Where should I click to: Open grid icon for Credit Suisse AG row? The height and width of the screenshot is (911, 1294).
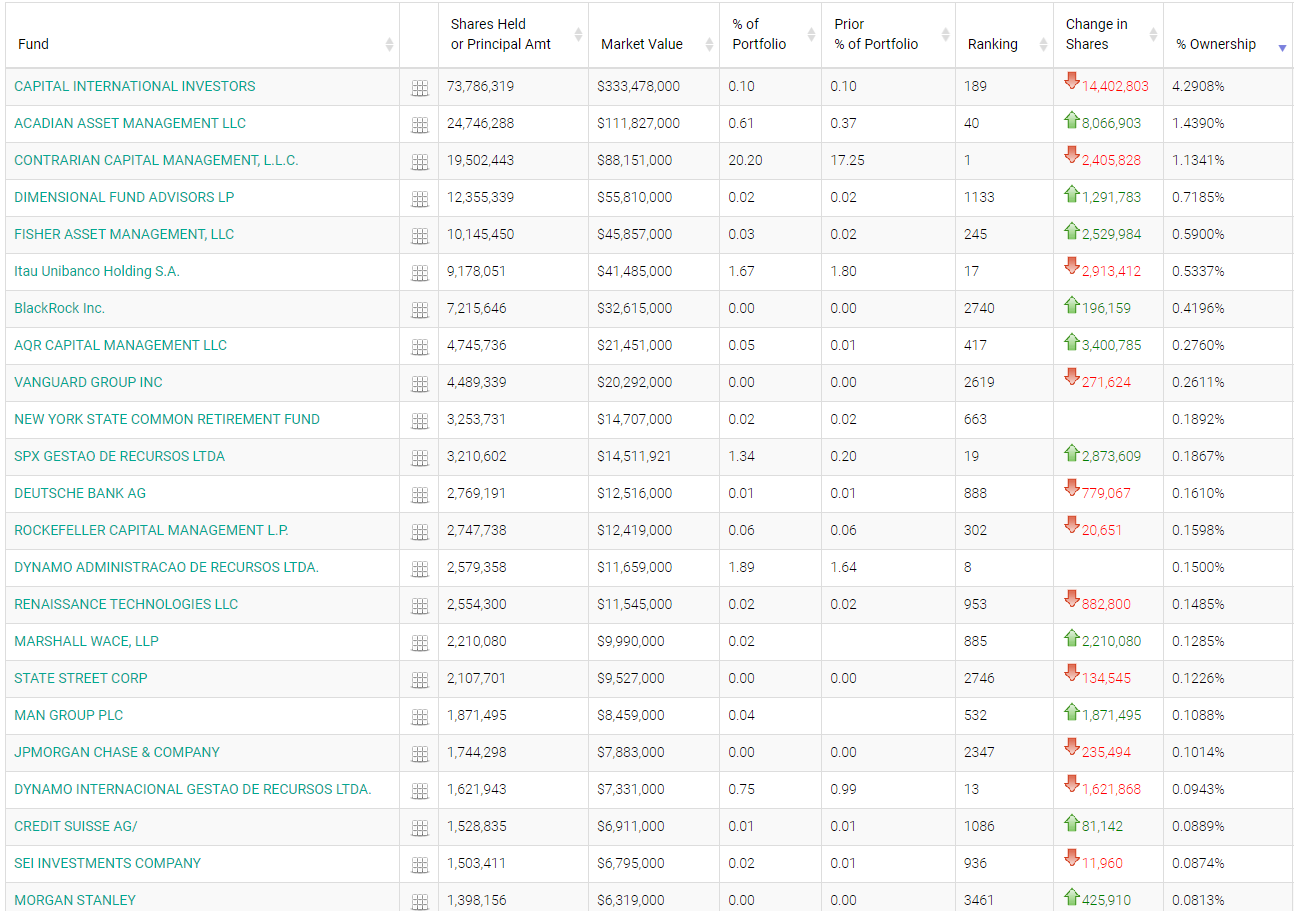(420, 828)
